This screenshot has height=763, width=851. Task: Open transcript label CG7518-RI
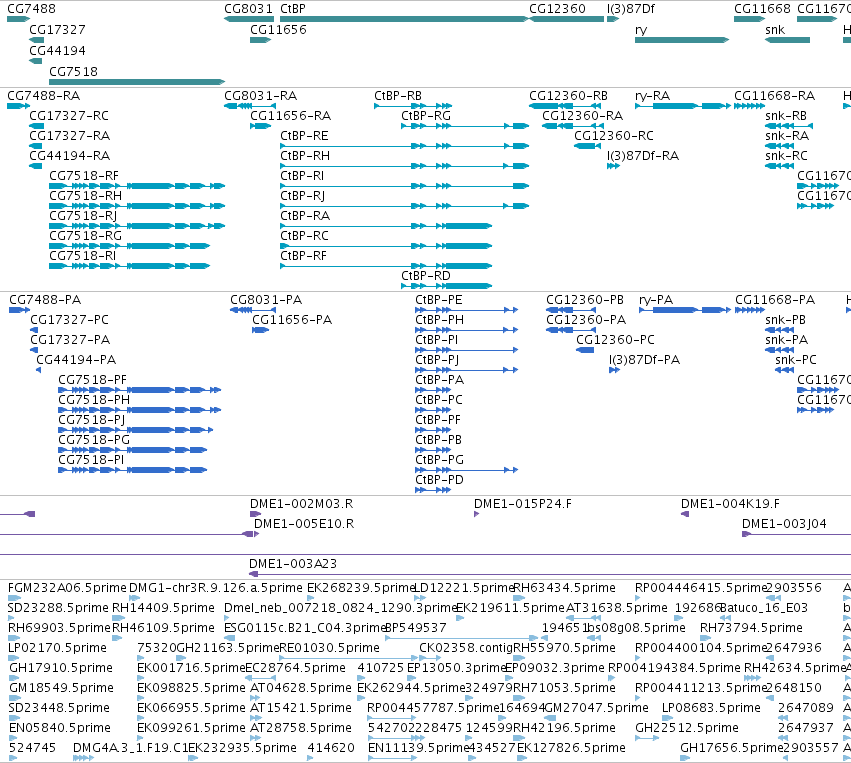pos(82,256)
